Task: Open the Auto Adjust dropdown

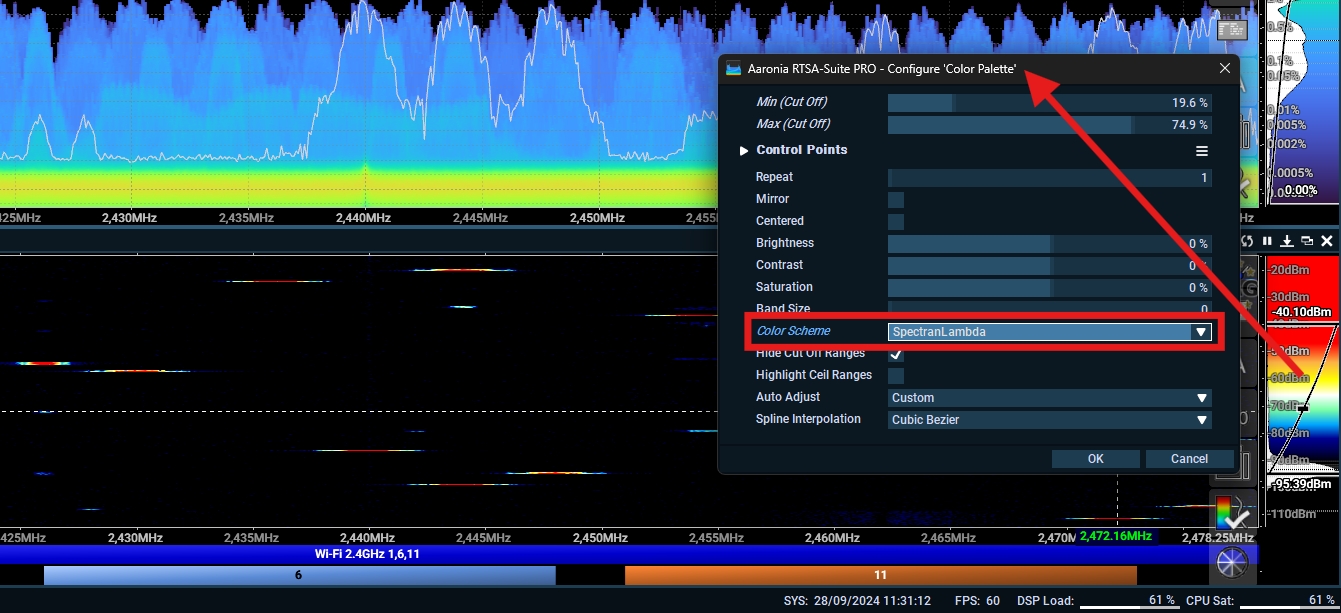Action: (1049, 398)
